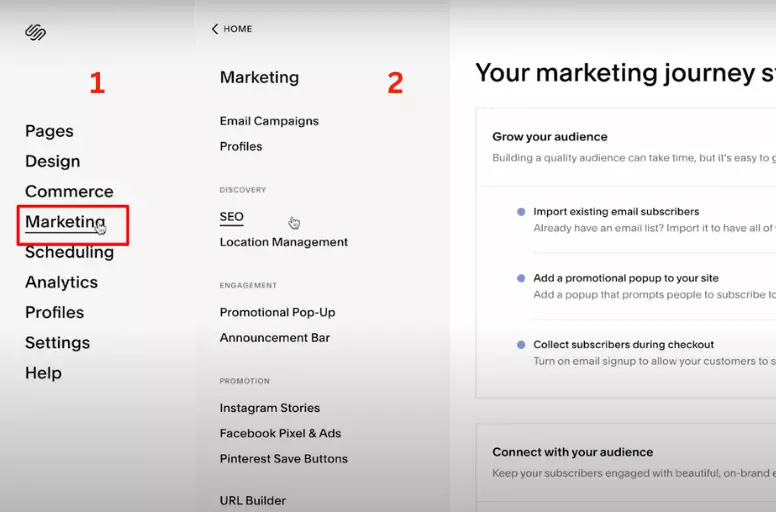Open Scheduling in the main menu
This screenshot has height=512, width=776.
coord(70,252)
